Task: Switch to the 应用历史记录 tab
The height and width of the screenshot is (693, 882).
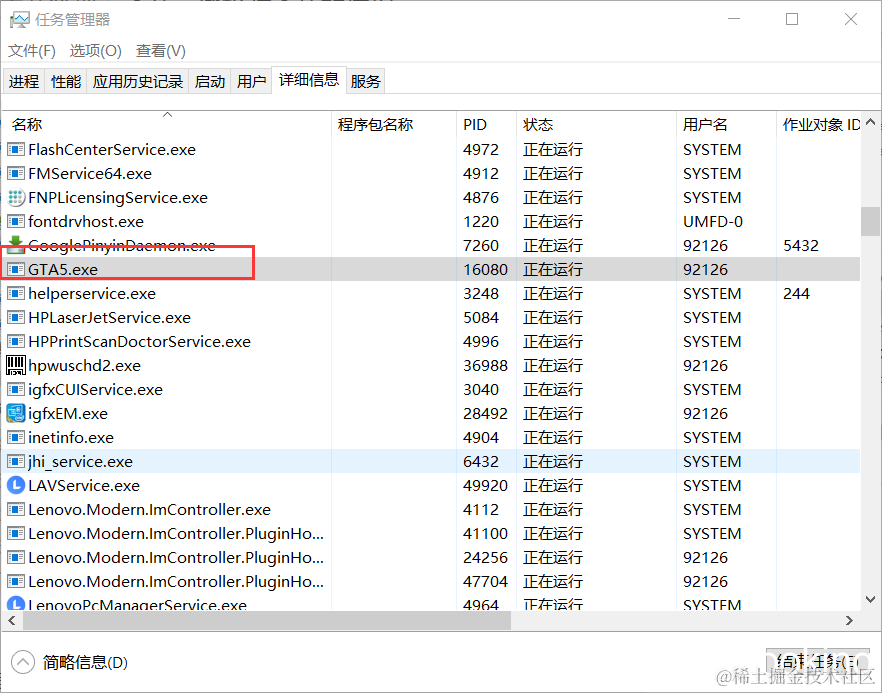Action: (138, 82)
